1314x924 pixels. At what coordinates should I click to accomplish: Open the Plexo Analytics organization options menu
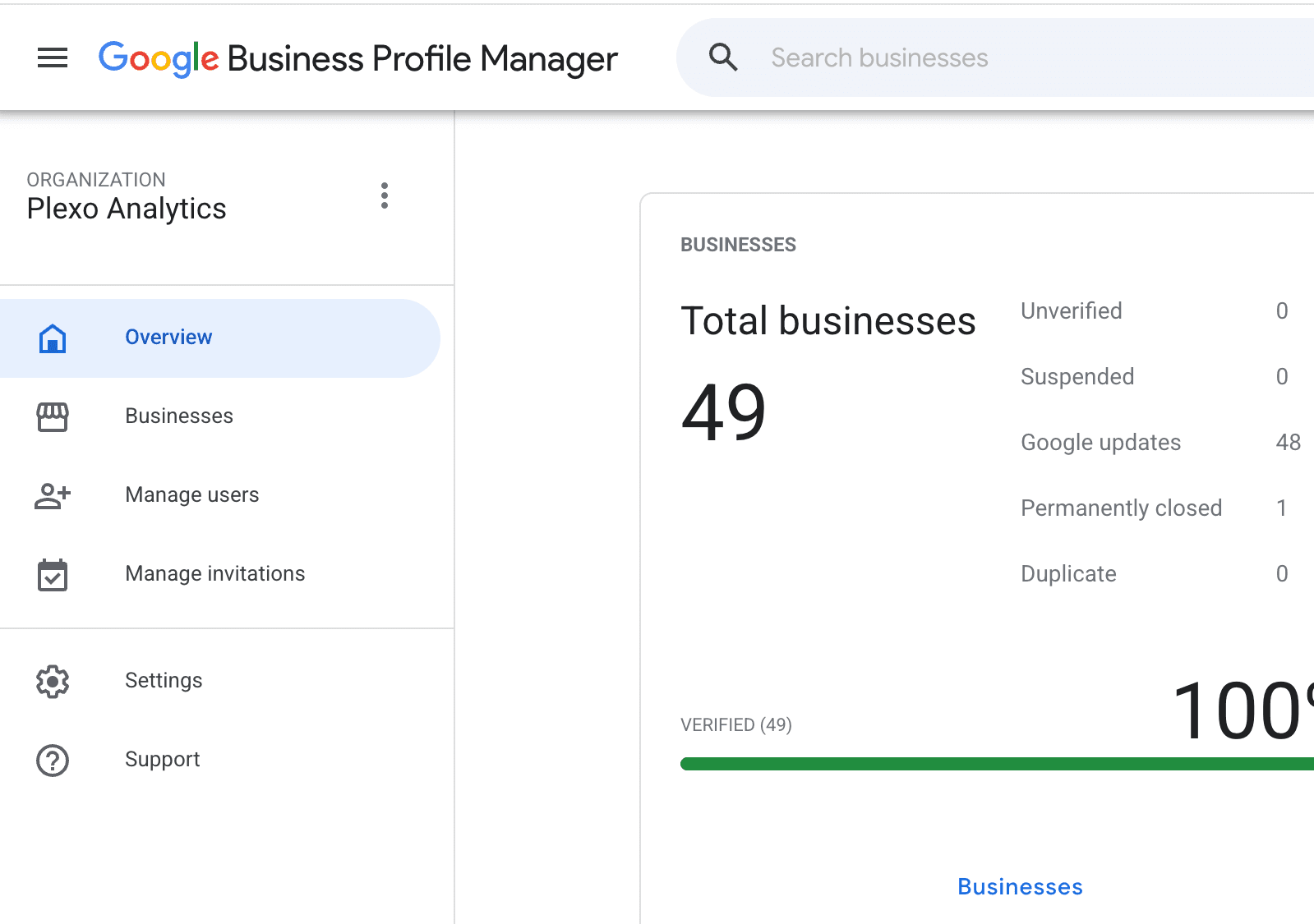(x=384, y=195)
